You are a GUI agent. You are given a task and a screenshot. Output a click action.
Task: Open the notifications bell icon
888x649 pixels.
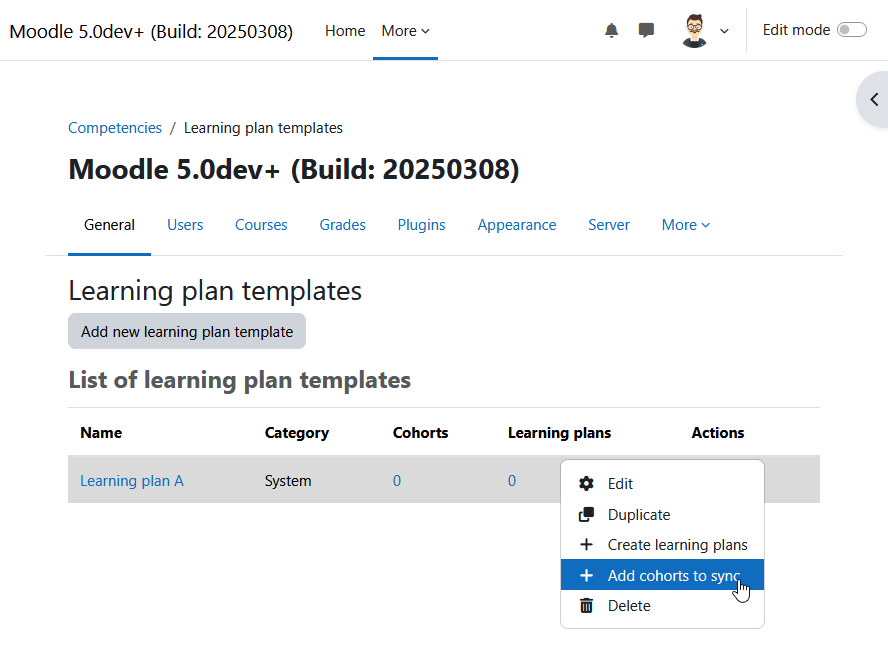(x=611, y=30)
